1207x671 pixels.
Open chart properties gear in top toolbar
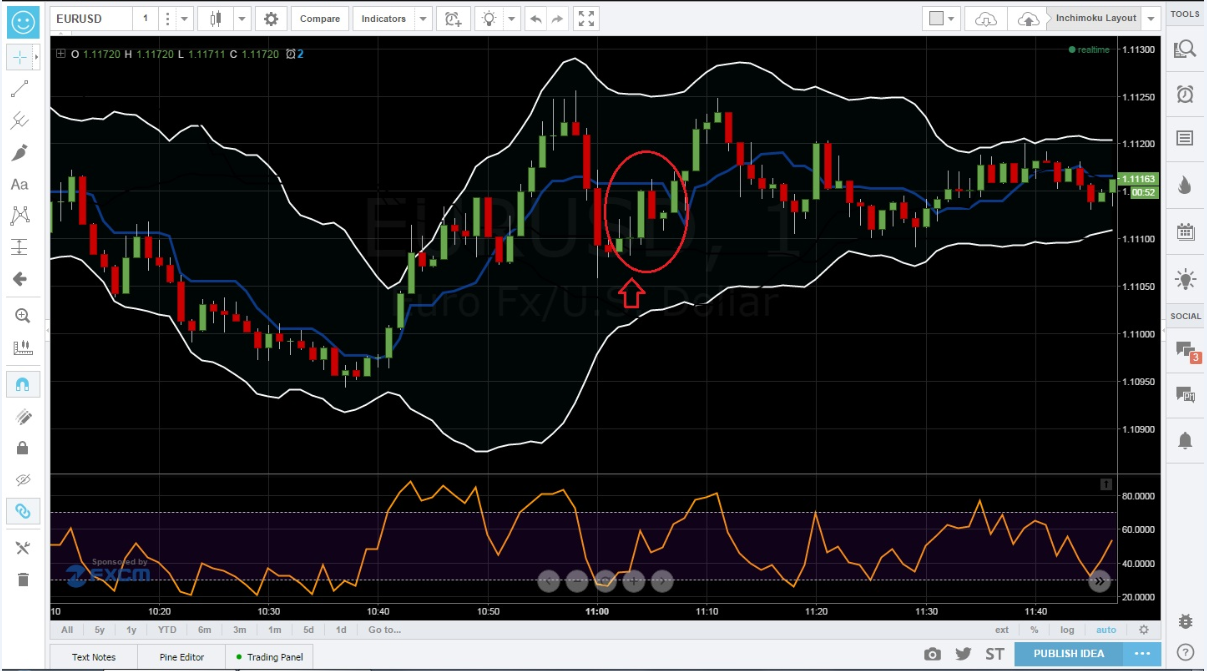[271, 19]
